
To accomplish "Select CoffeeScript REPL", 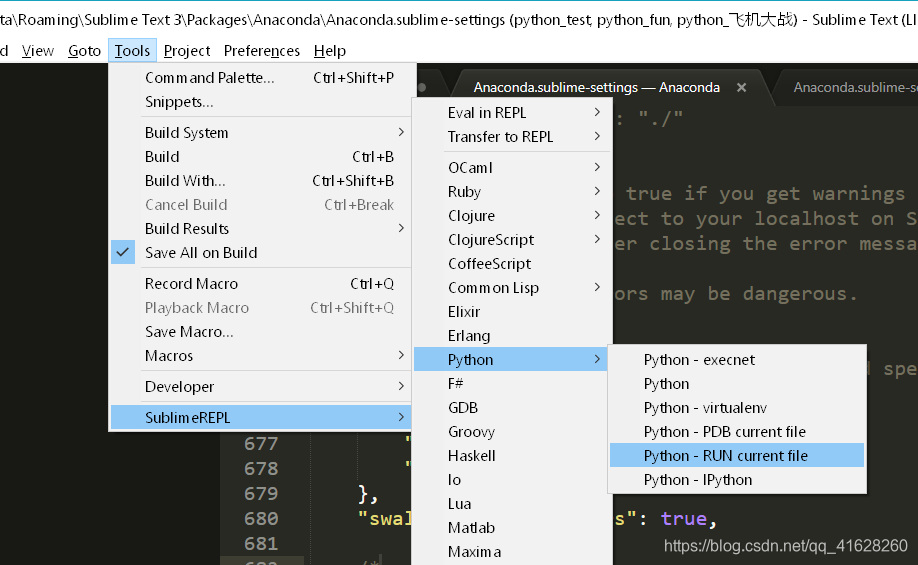I will tap(512, 264).
